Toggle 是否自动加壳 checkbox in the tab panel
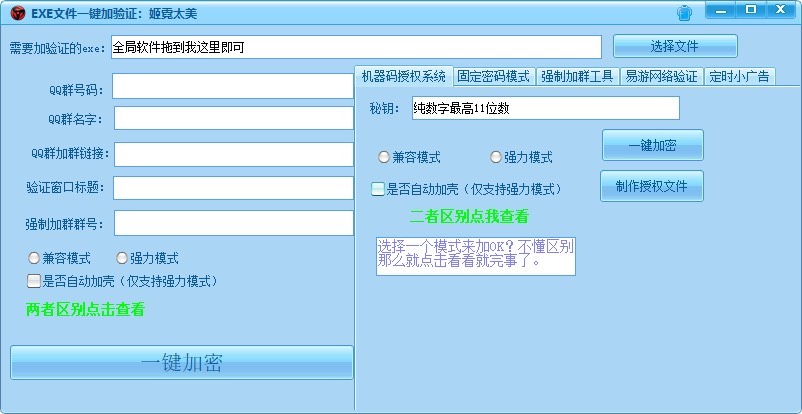802x414 pixels. (x=377, y=189)
